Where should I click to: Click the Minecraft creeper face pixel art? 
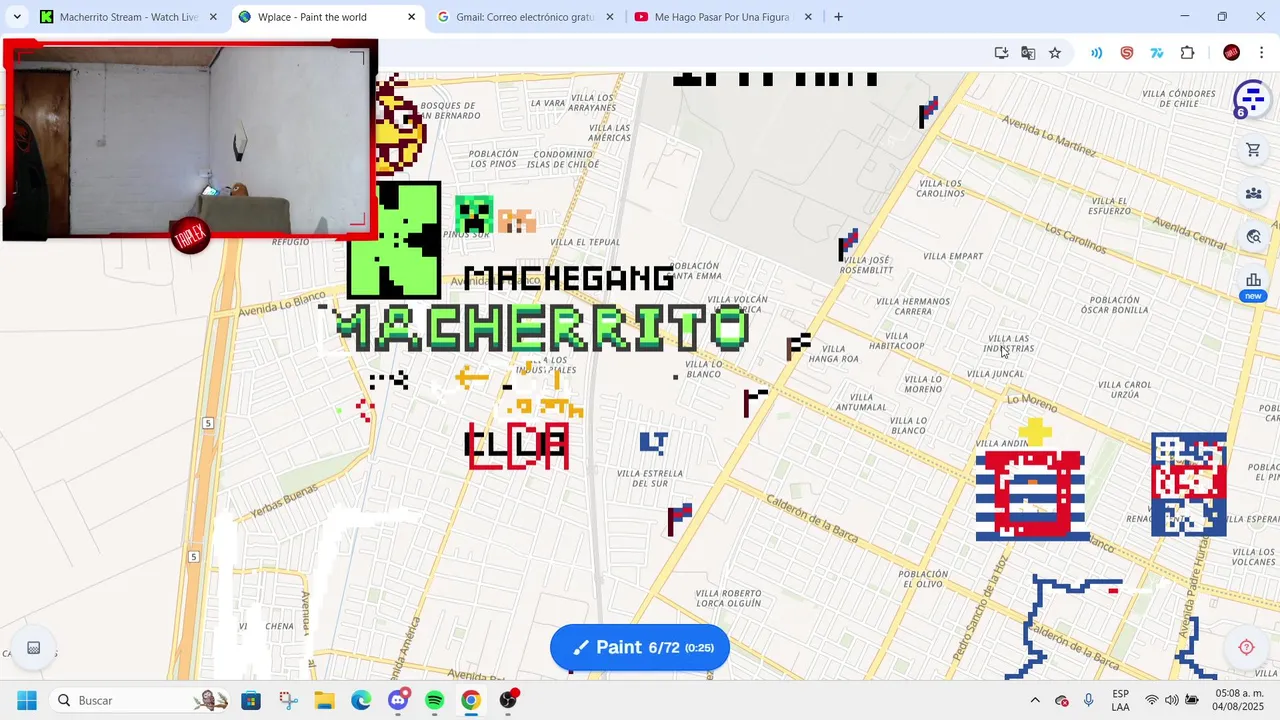point(473,213)
